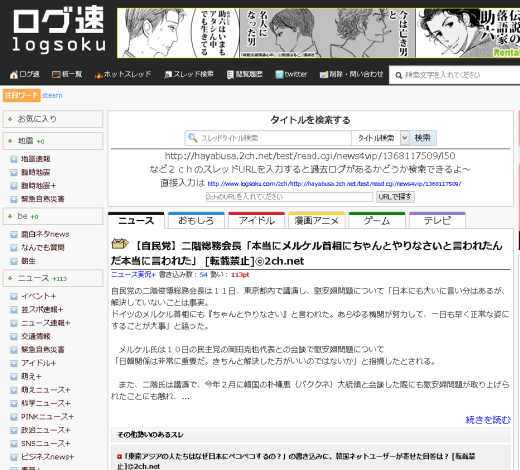Open the 緊急自然災害 board under 地震

pyautogui.click(x=43, y=199)
